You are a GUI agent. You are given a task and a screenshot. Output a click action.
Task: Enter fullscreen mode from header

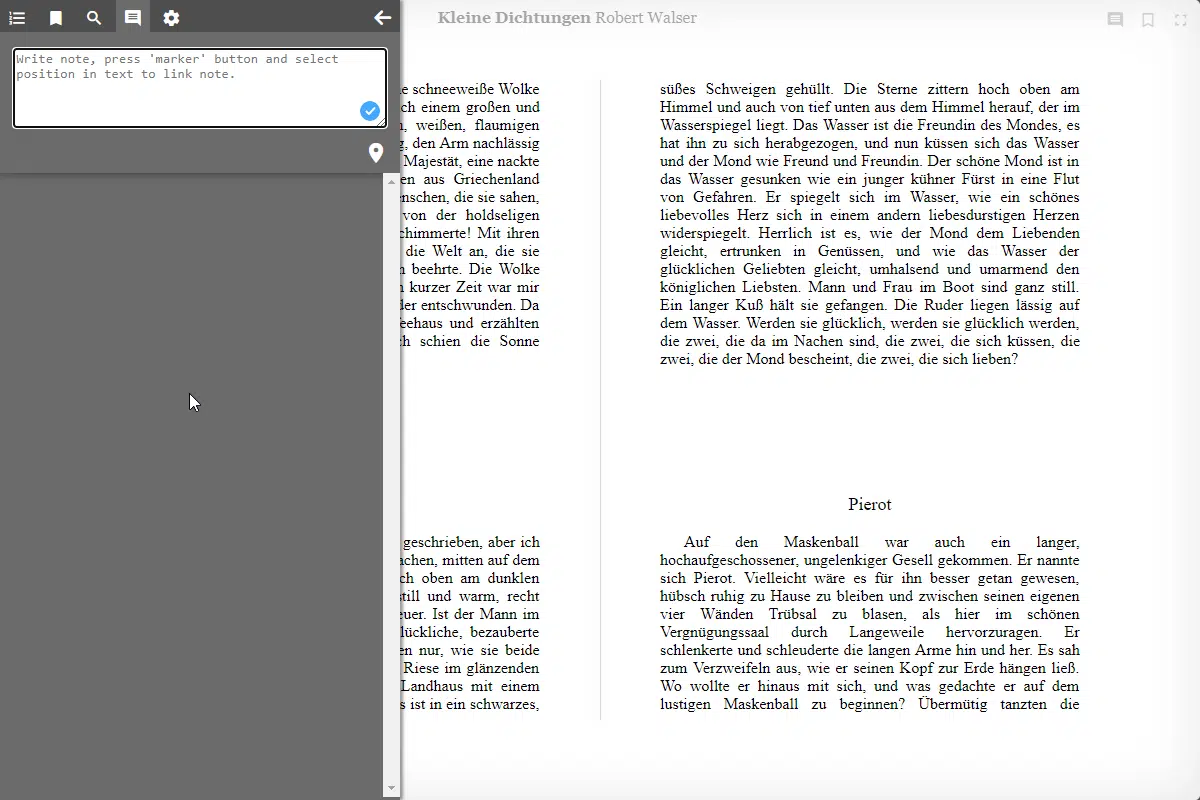(1180, 19)
